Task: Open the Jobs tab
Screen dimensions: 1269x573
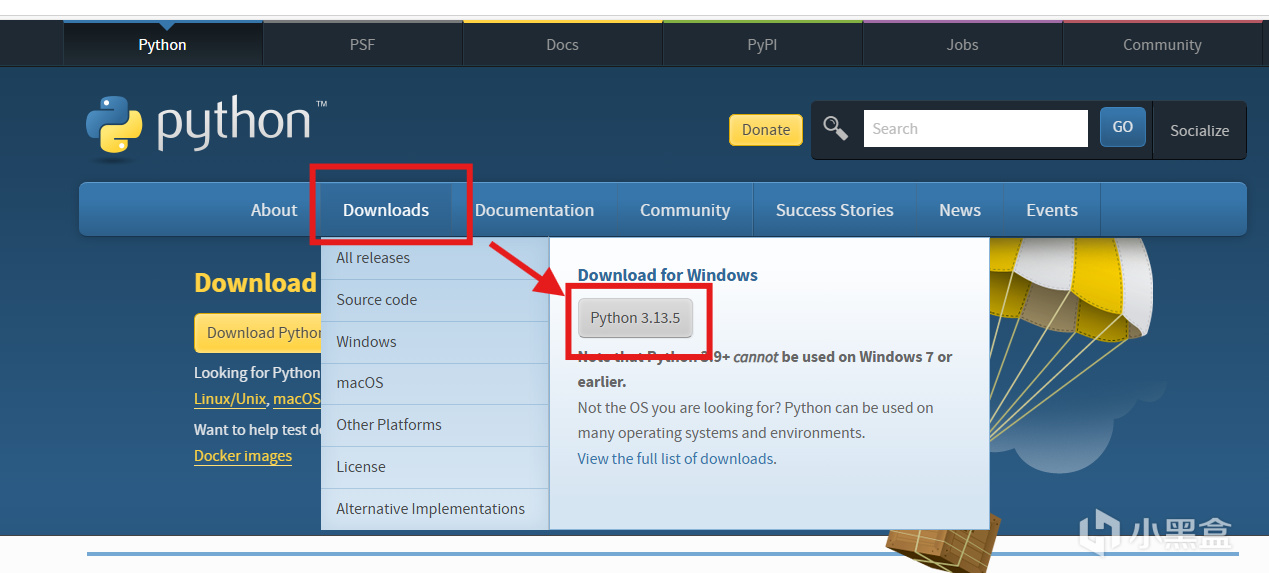Action: click(x=962, y=45)
